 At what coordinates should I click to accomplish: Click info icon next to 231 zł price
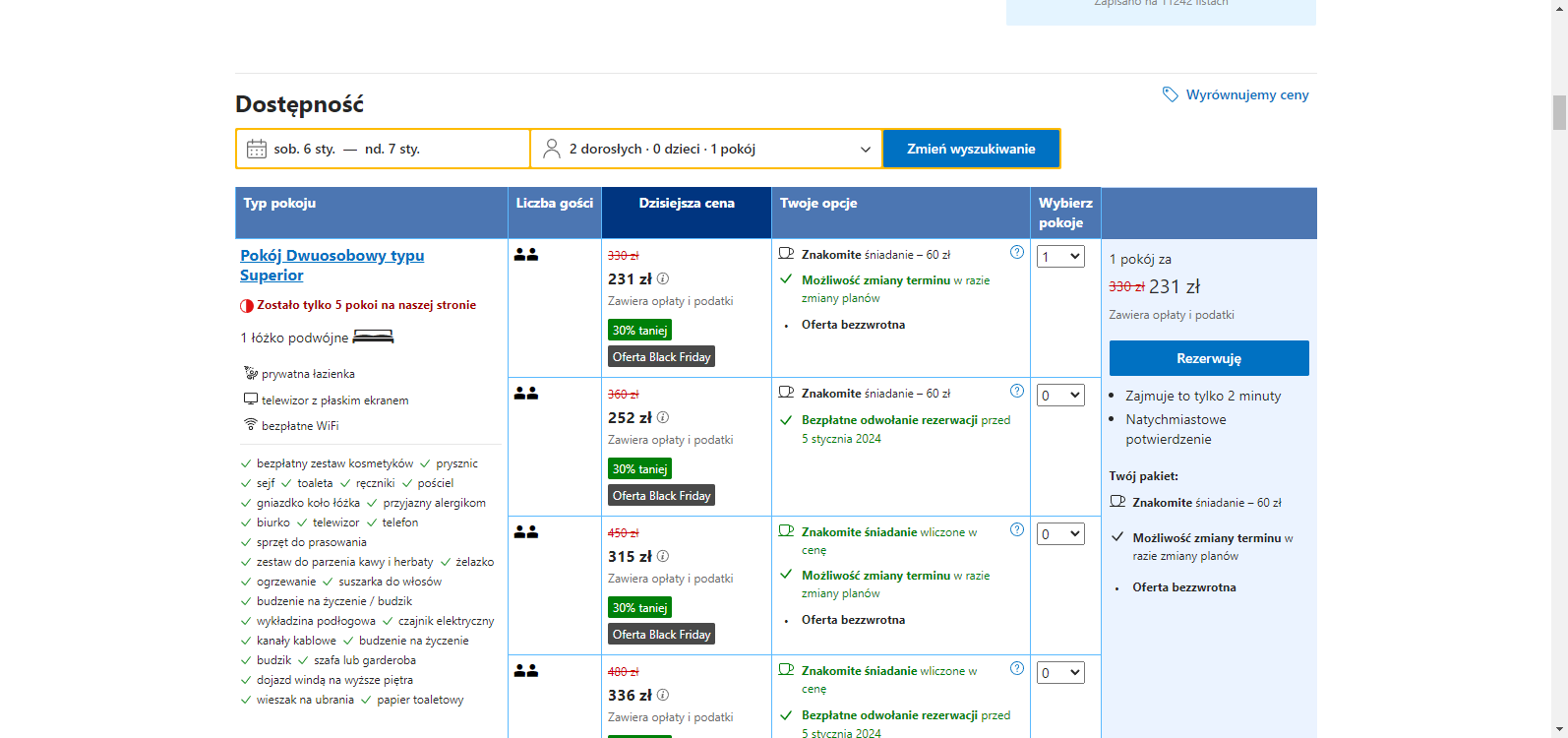point(663,278)
